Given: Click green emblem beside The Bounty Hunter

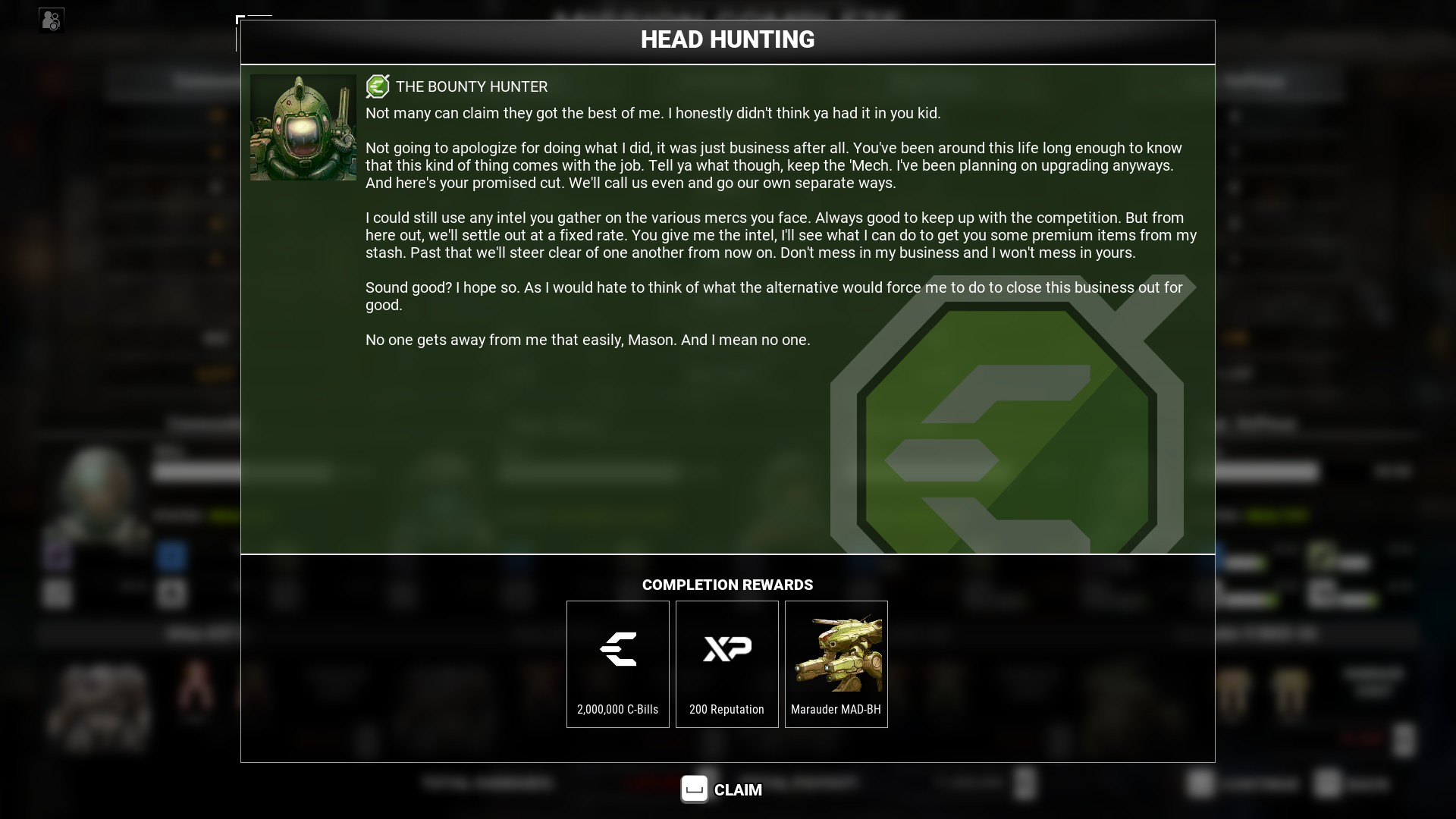Looking at the screenshot, I should click(x=378, y=86).
